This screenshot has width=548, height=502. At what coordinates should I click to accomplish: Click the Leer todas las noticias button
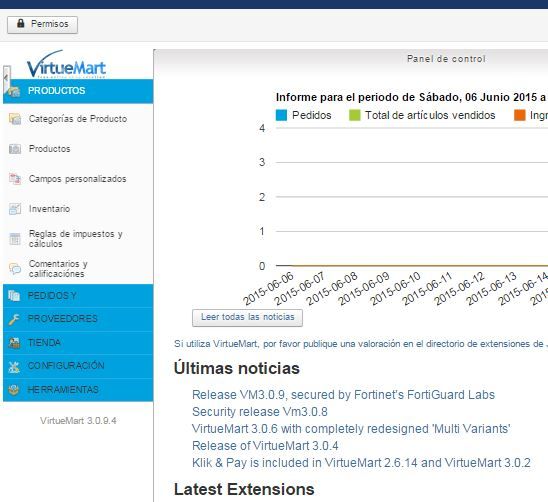[247, 317]
